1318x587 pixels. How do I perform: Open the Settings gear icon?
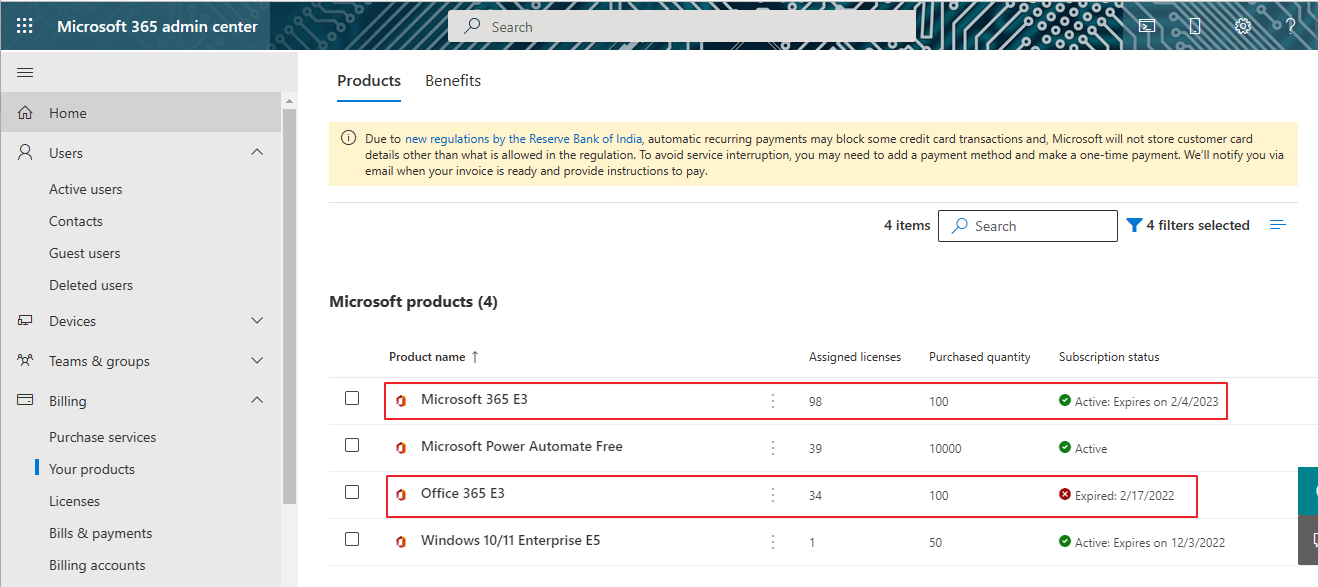tap(1243, 26)
